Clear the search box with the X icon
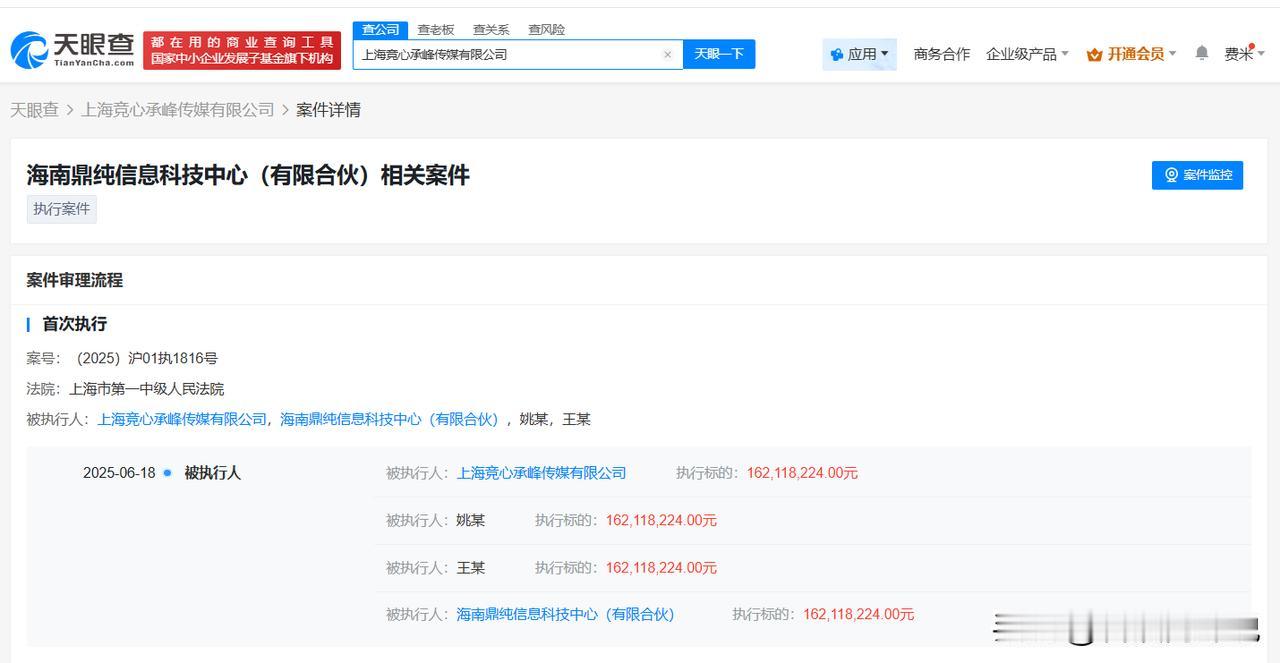The height and width of the screenshot is (663, 1280). click(x=668, y=55)
